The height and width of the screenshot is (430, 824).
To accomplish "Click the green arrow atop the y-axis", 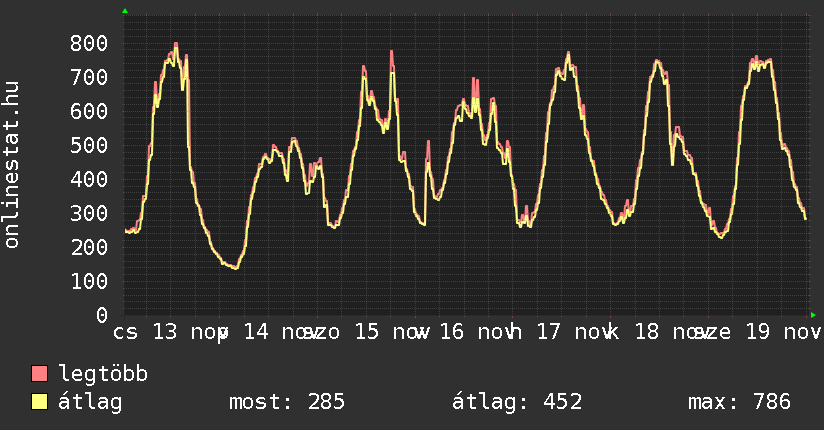I will [x=124, y=11].
